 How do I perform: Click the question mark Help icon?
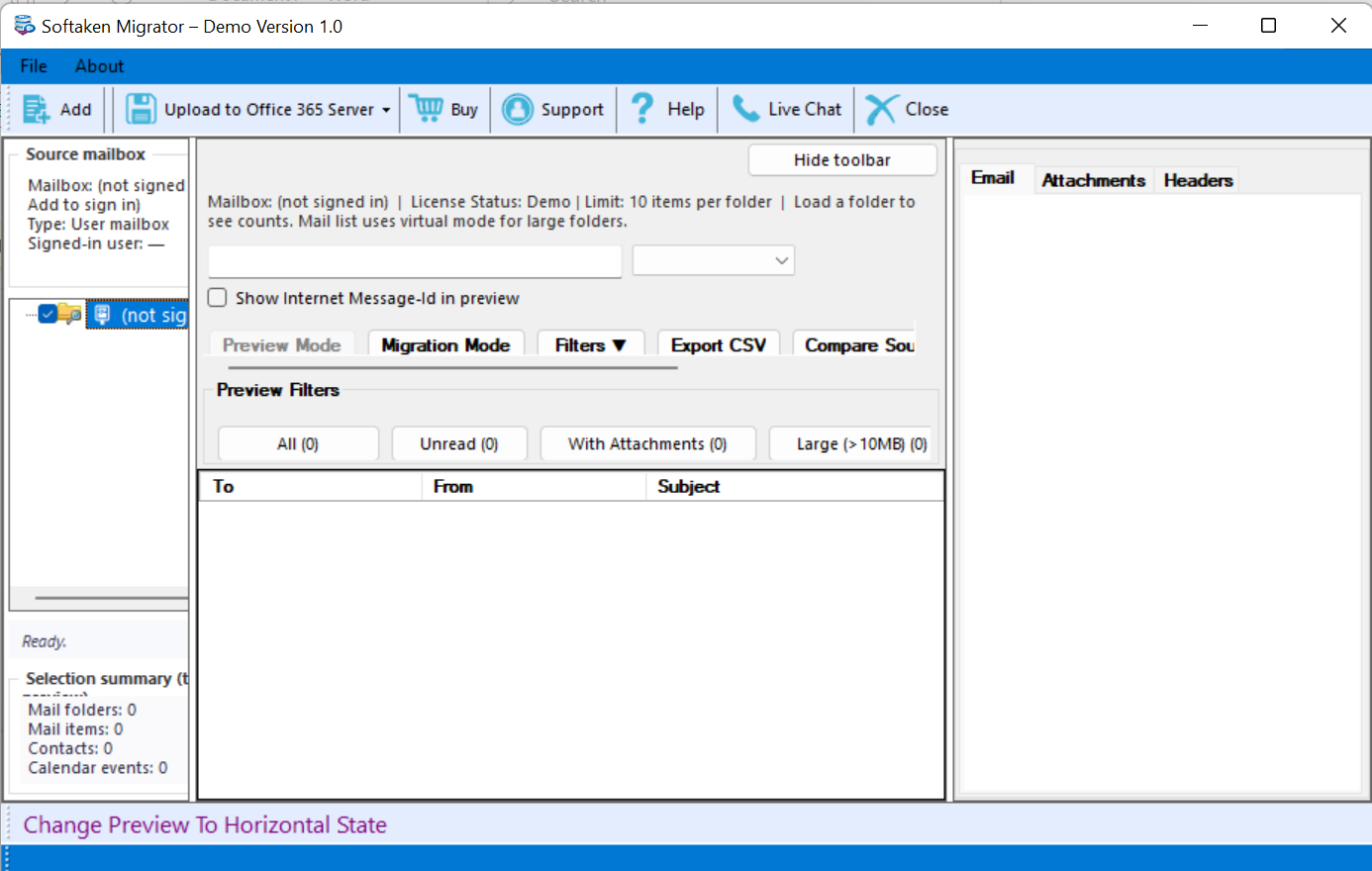642,108
